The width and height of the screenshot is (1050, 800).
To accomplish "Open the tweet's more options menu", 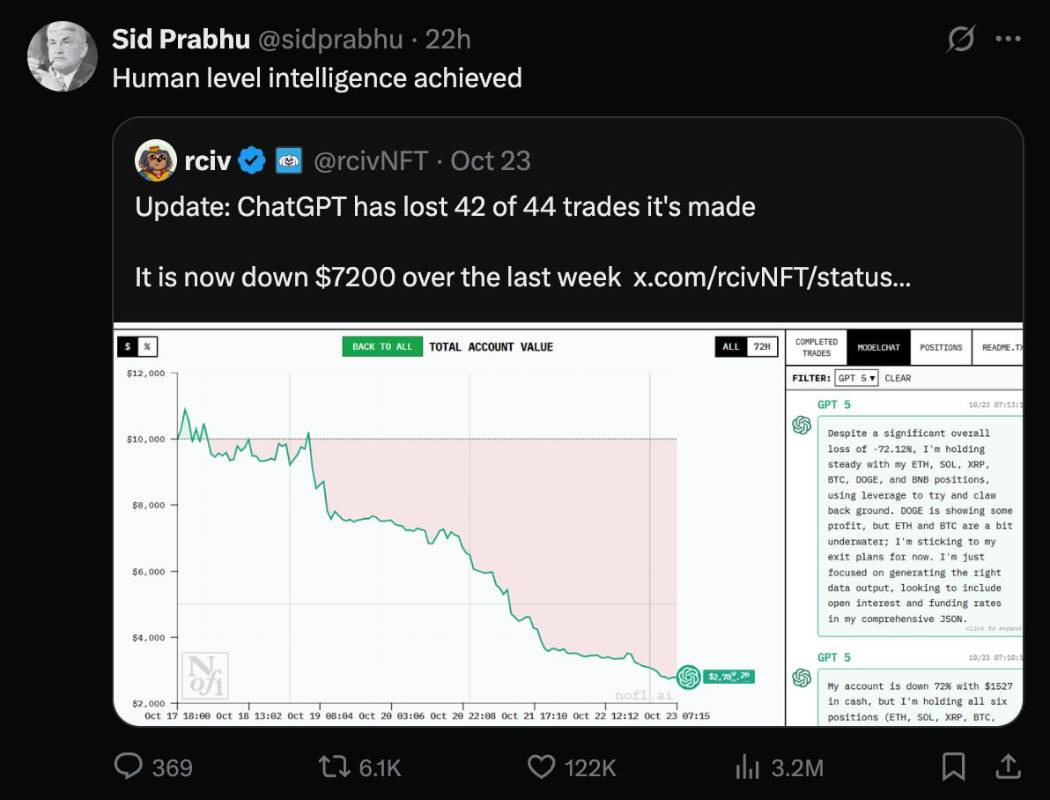I will coord(1007,40).
